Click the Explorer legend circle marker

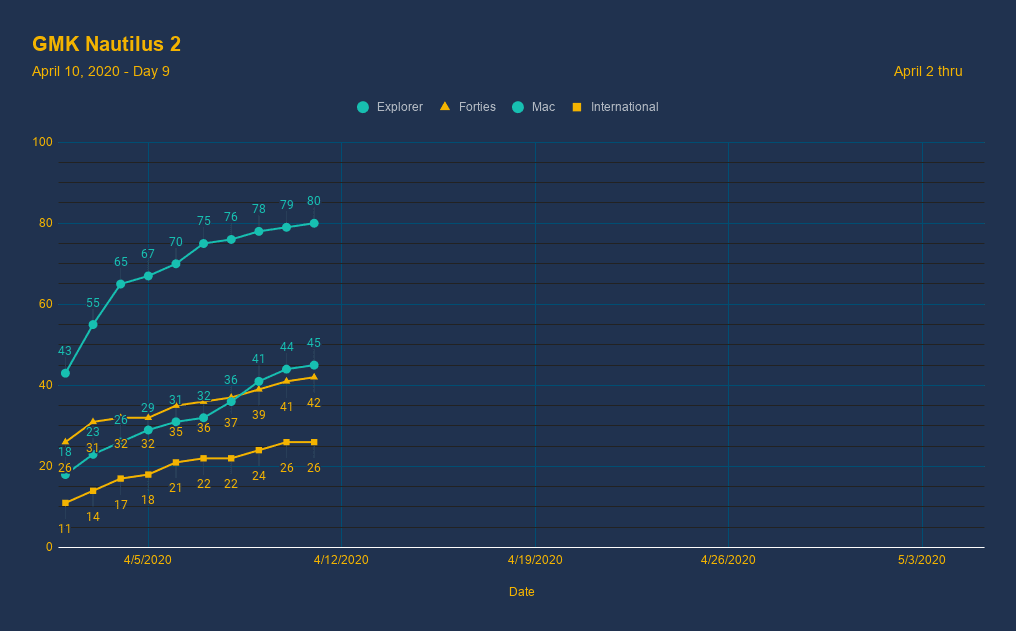point(363,107)
